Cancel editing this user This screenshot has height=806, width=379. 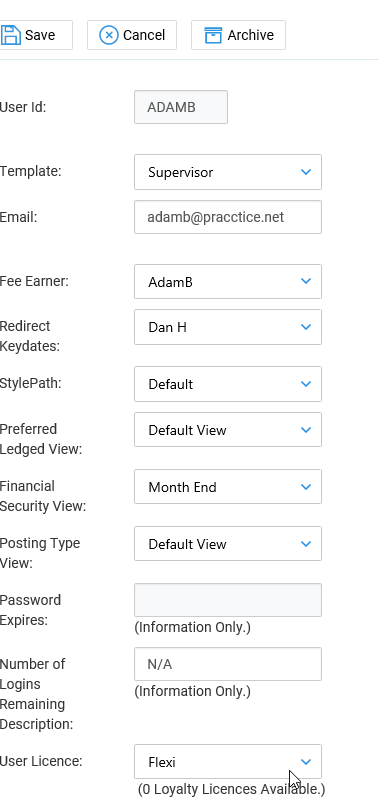coord(132,35)
